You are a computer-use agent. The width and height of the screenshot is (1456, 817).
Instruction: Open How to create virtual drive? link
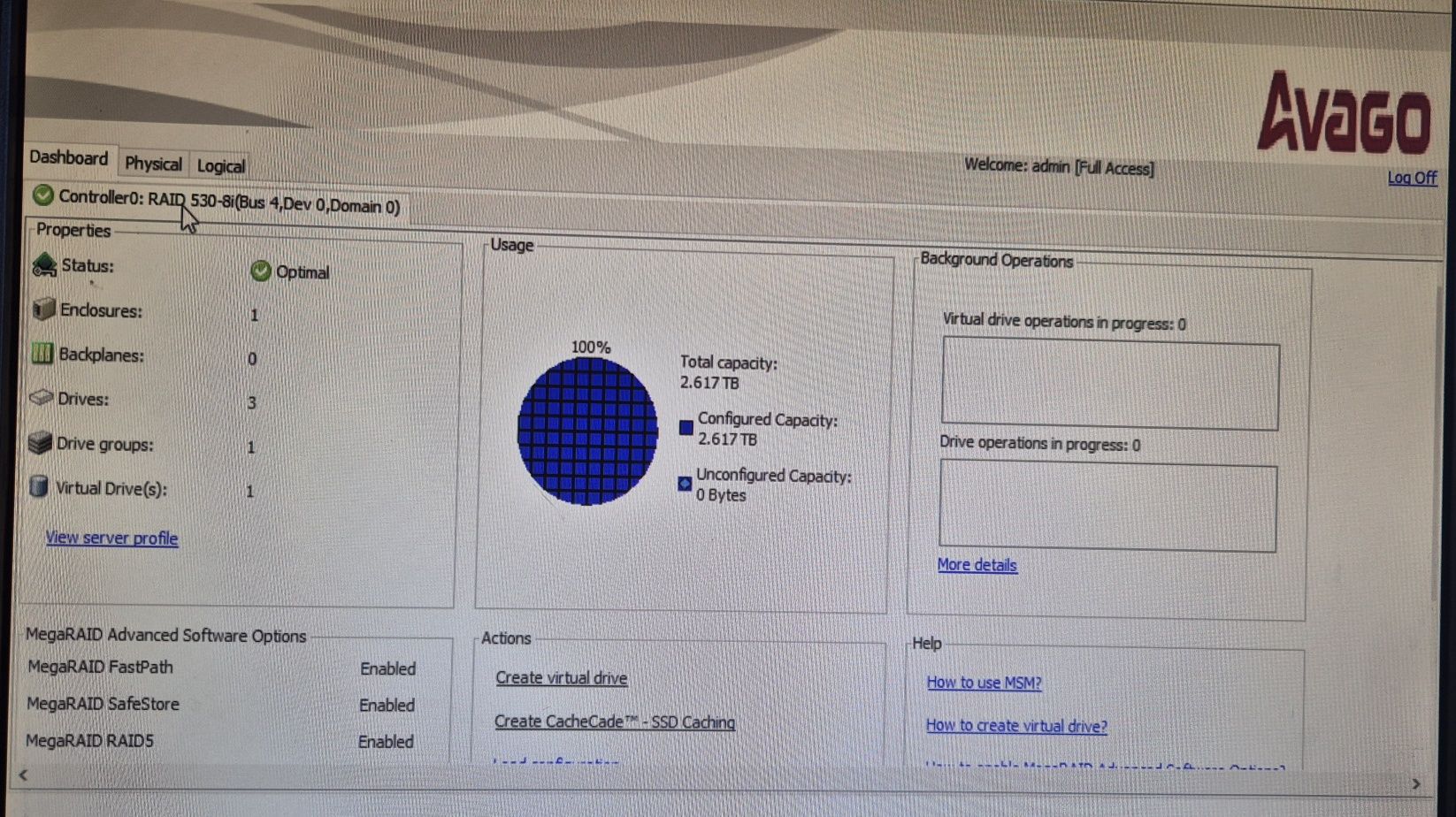[1016, 726]
